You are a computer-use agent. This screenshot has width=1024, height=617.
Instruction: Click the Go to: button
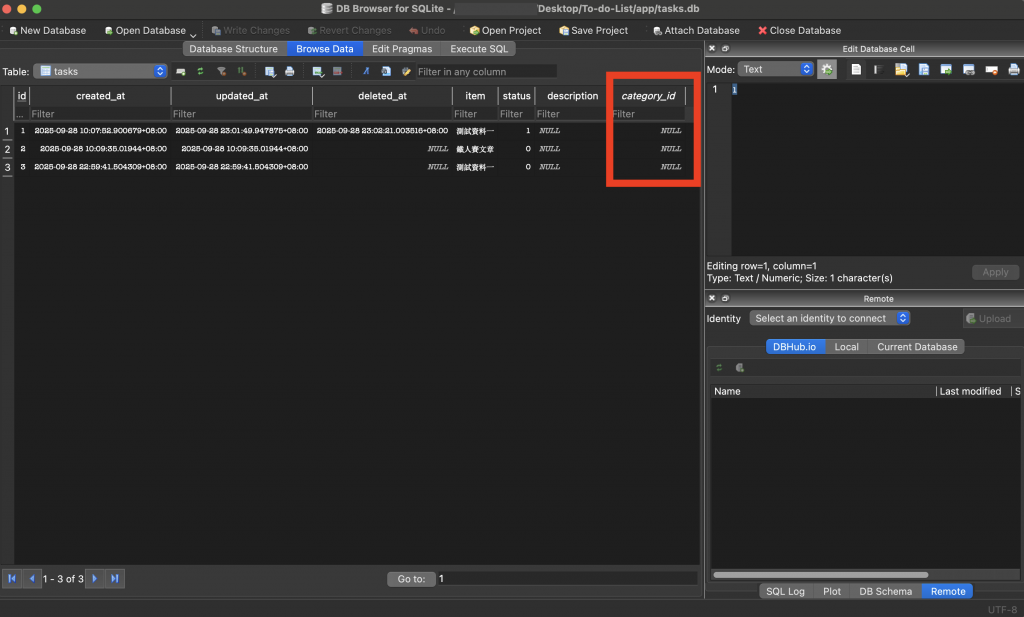coord(411,578)
